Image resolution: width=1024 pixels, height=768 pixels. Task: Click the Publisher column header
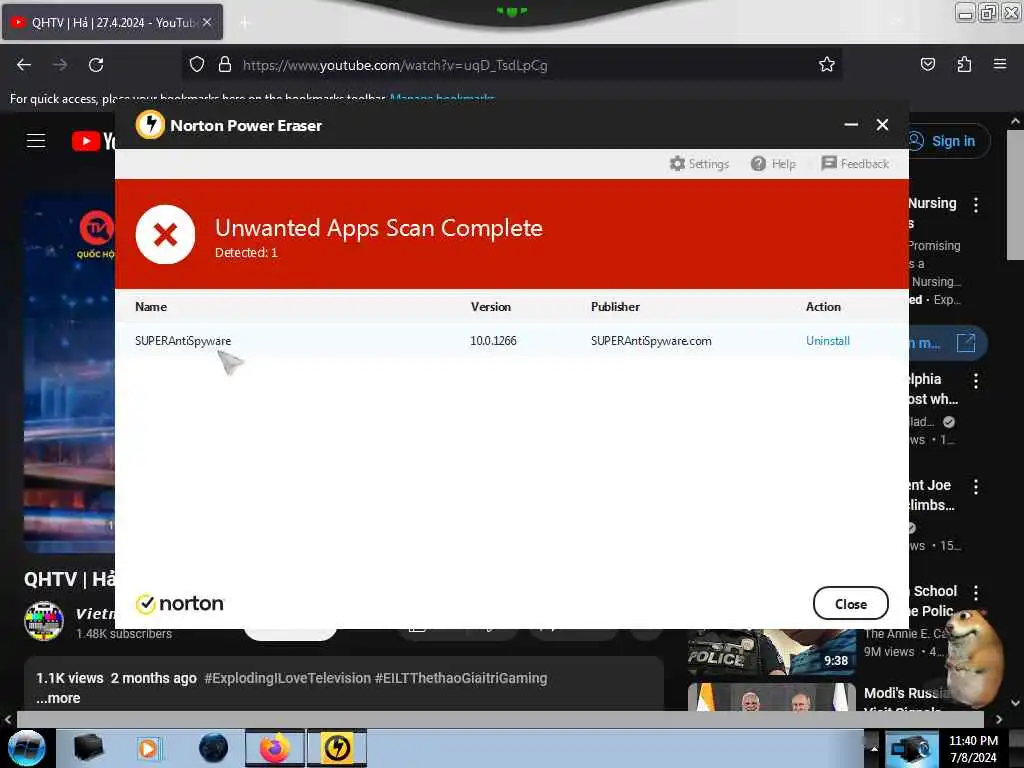pos(615,307)
